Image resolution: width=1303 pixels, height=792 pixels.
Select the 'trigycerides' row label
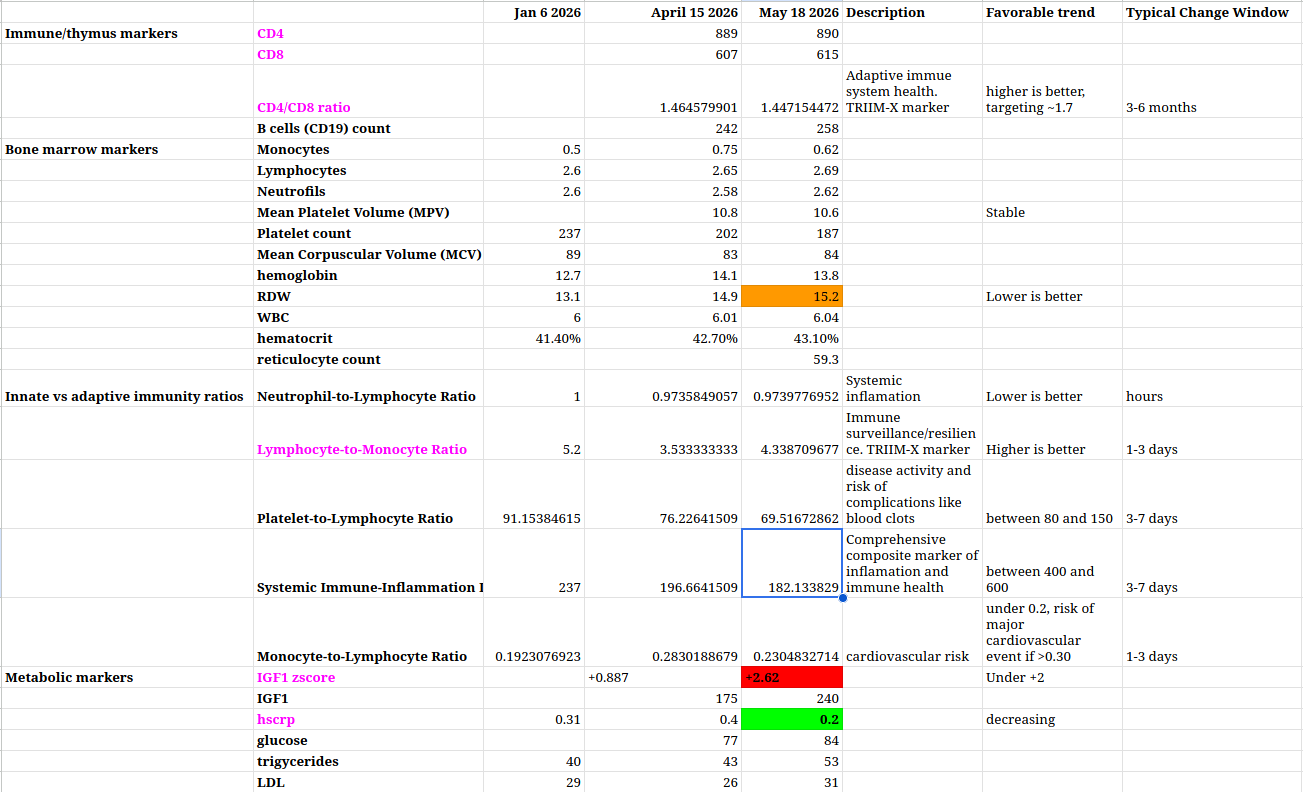coord(368,761)
